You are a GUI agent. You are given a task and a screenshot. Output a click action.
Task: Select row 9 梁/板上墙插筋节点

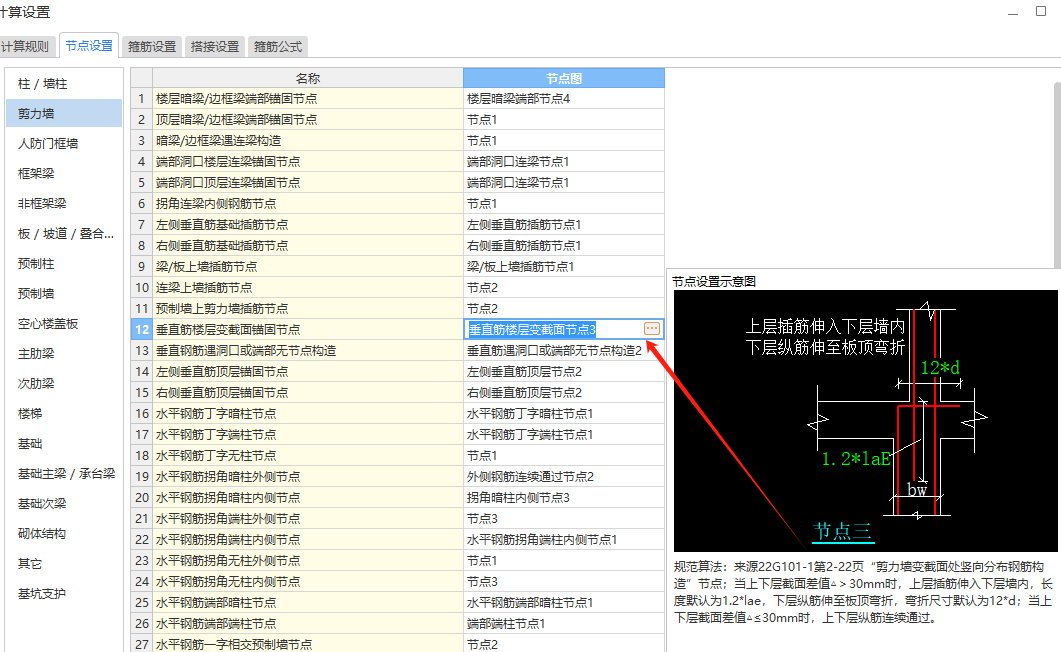pos(308,266)
